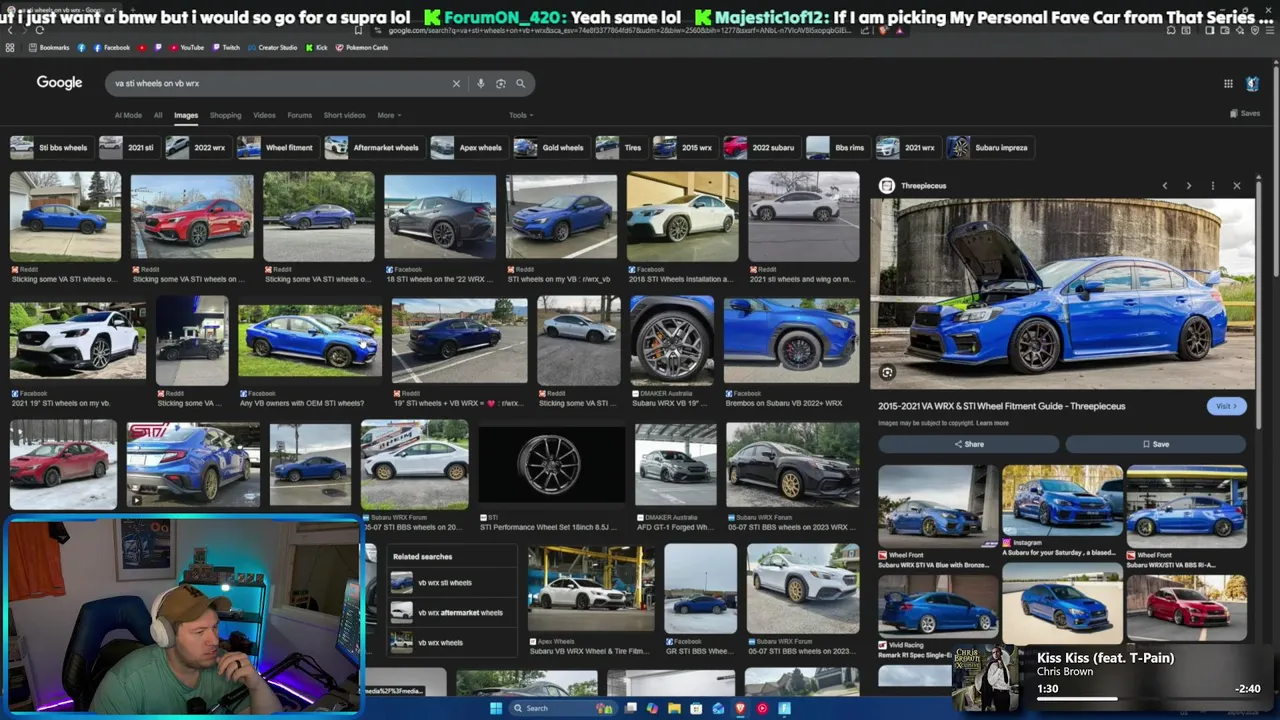Start voice search via microphone icon
This screenshot has height=720, width=1280.
[x=480, y=84]
